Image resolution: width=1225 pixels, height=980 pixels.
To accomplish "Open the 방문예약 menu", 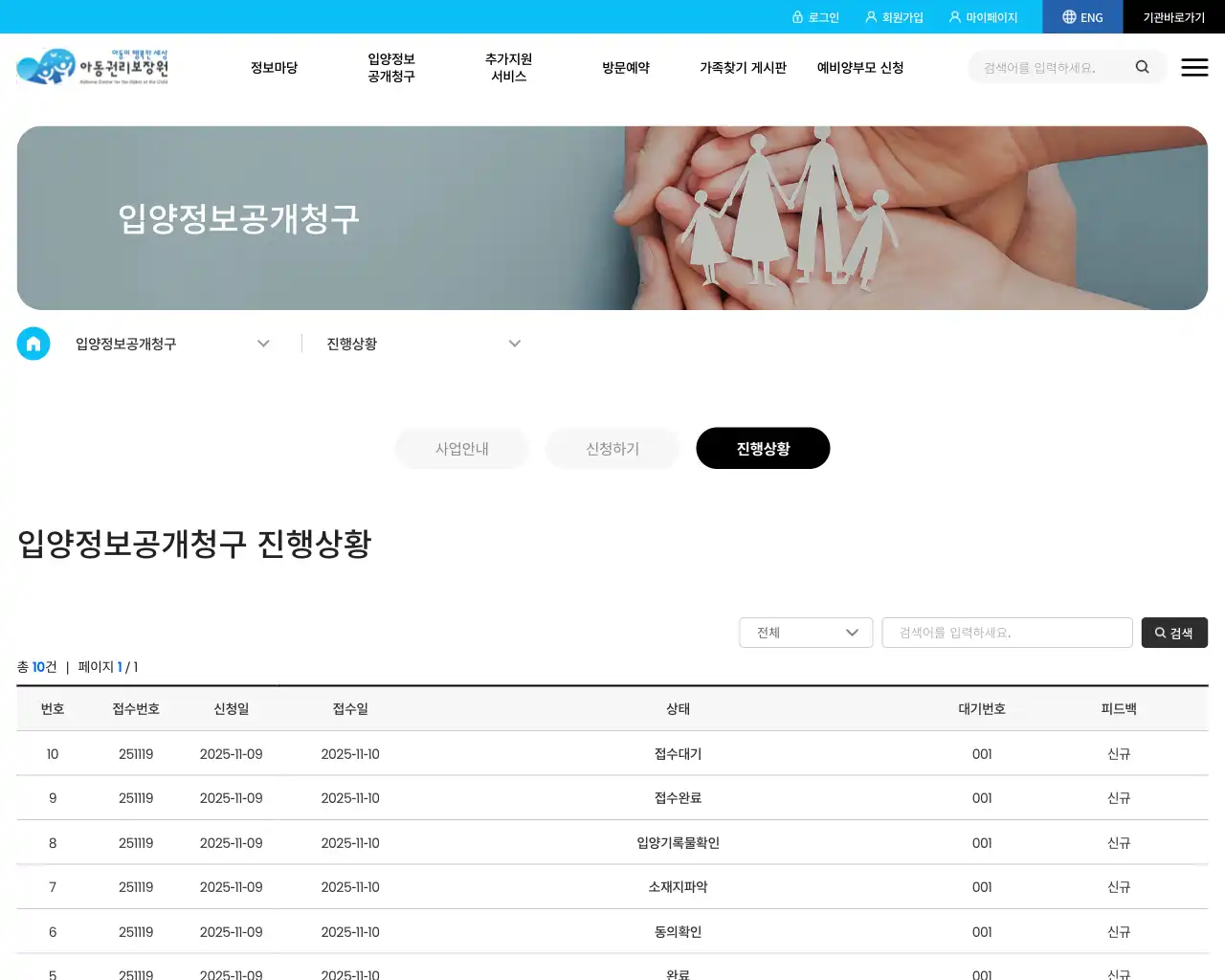I will tap(625, 67).
